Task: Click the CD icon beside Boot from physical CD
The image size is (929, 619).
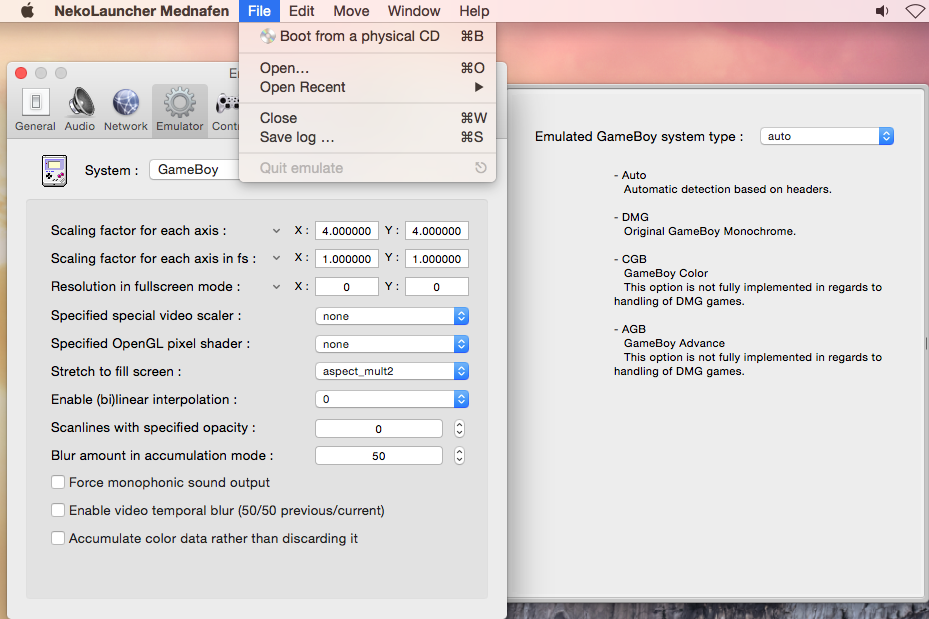Action: [x=268, y=36]
